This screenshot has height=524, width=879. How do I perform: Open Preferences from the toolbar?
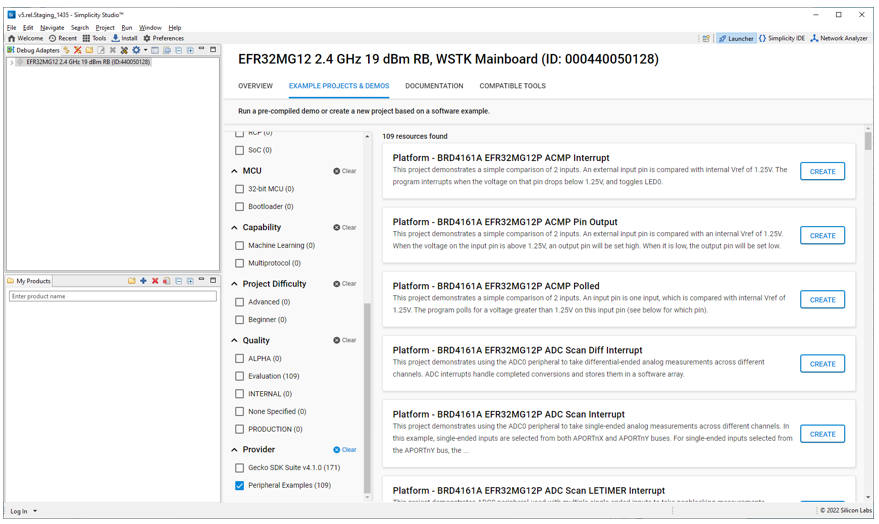(x=163, y=38)
